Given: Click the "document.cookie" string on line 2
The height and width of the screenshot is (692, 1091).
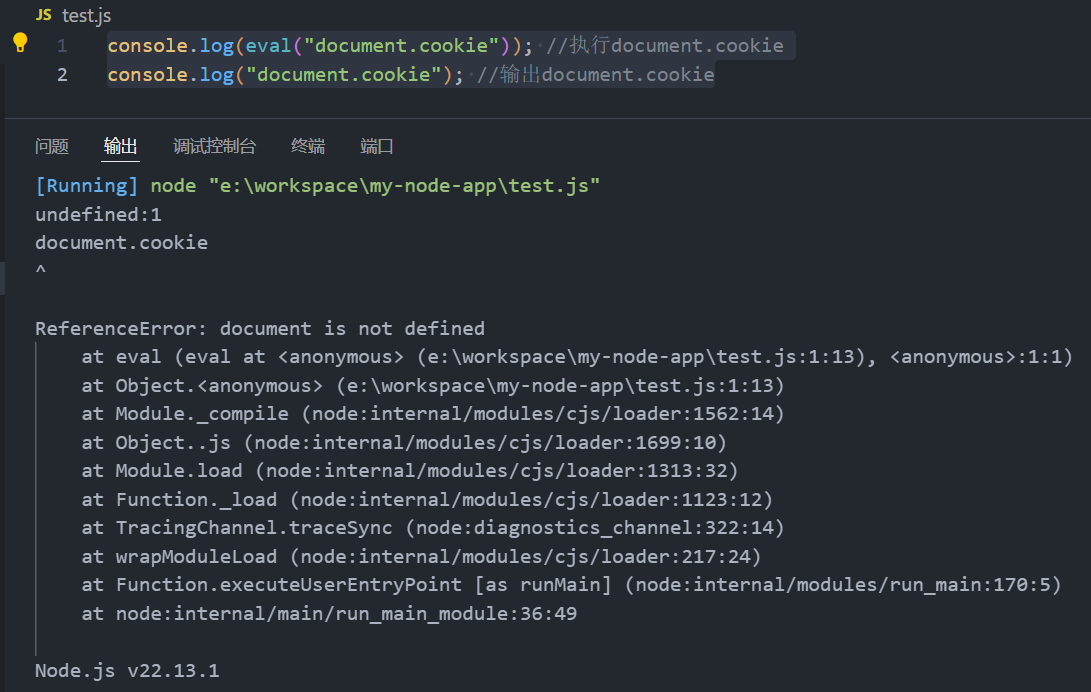Looking at the screenshot, I should tap(344, 74).
